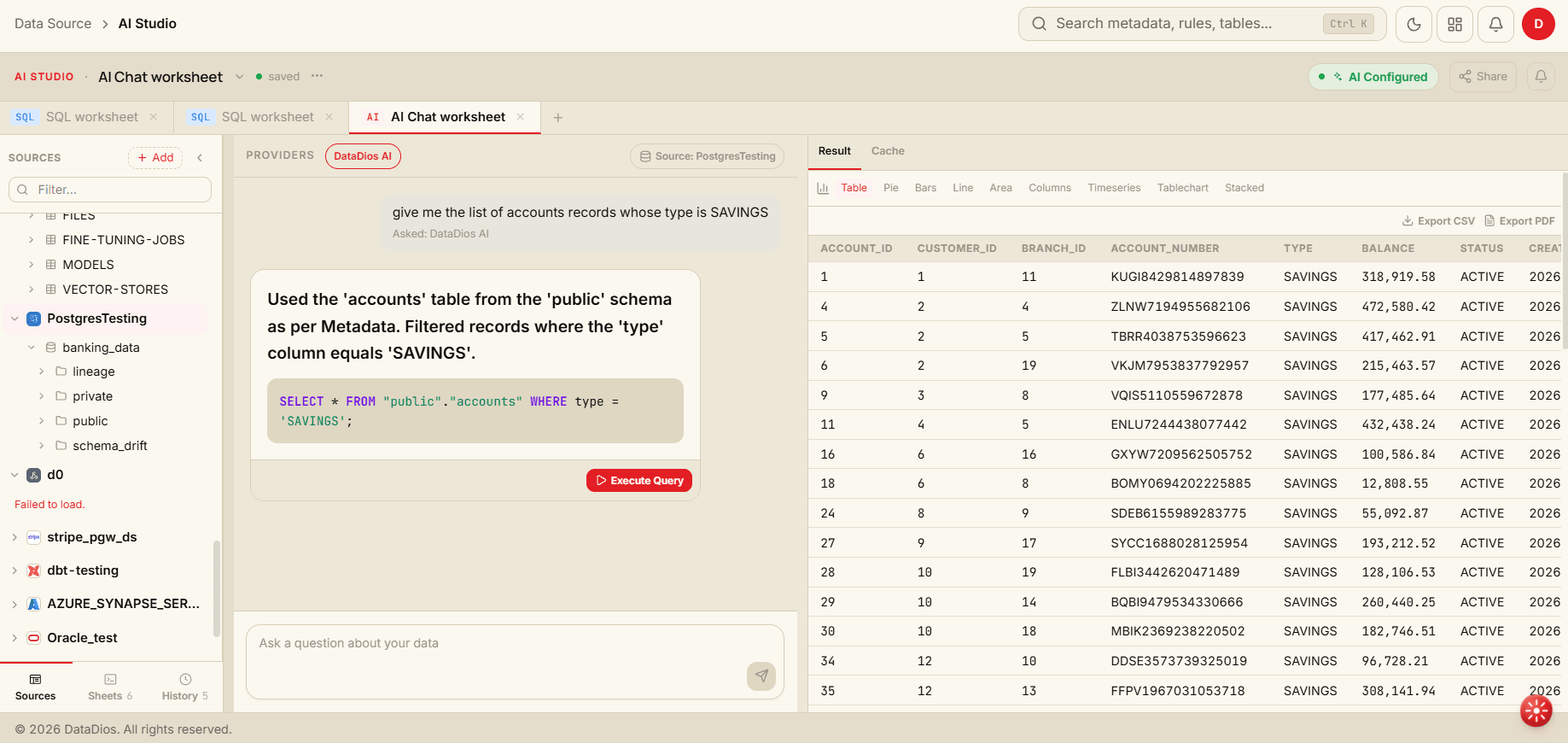Expand private schema folder
The height and width of the screenshot is (743, 1568).
click(x=42, y=396)
